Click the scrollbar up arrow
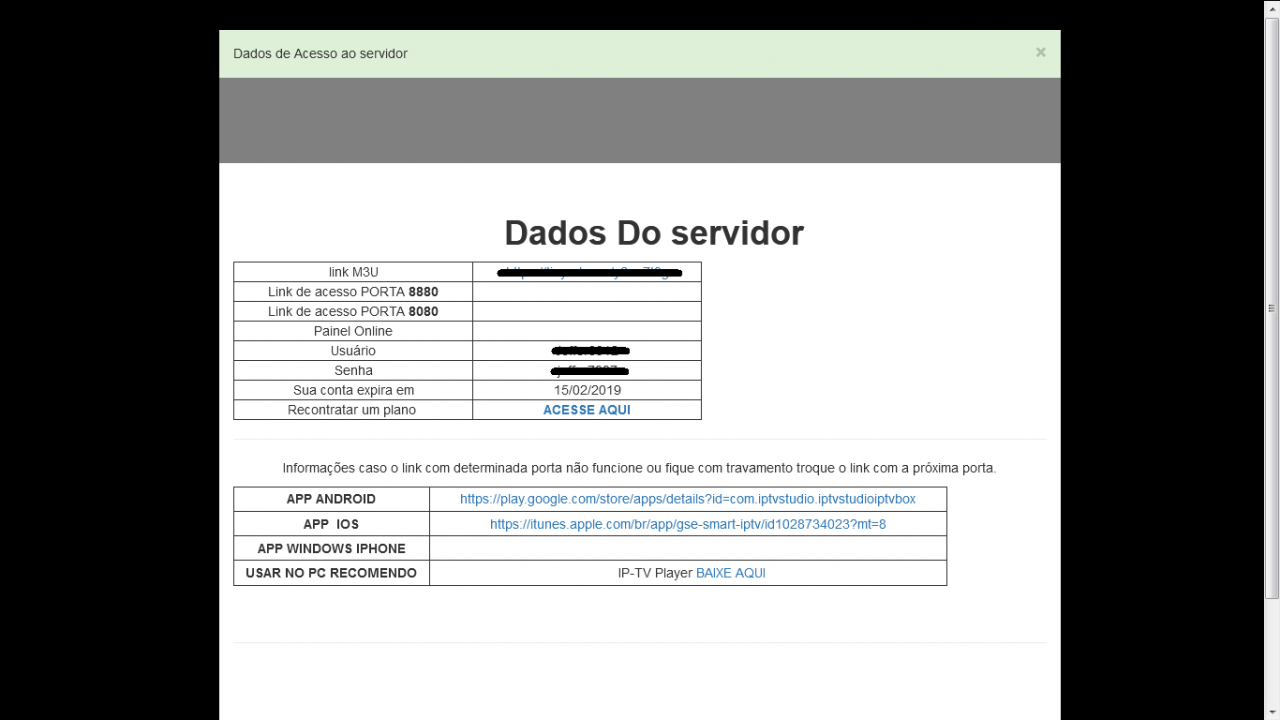This screenshot has width=1280, height=720. 1272,7
